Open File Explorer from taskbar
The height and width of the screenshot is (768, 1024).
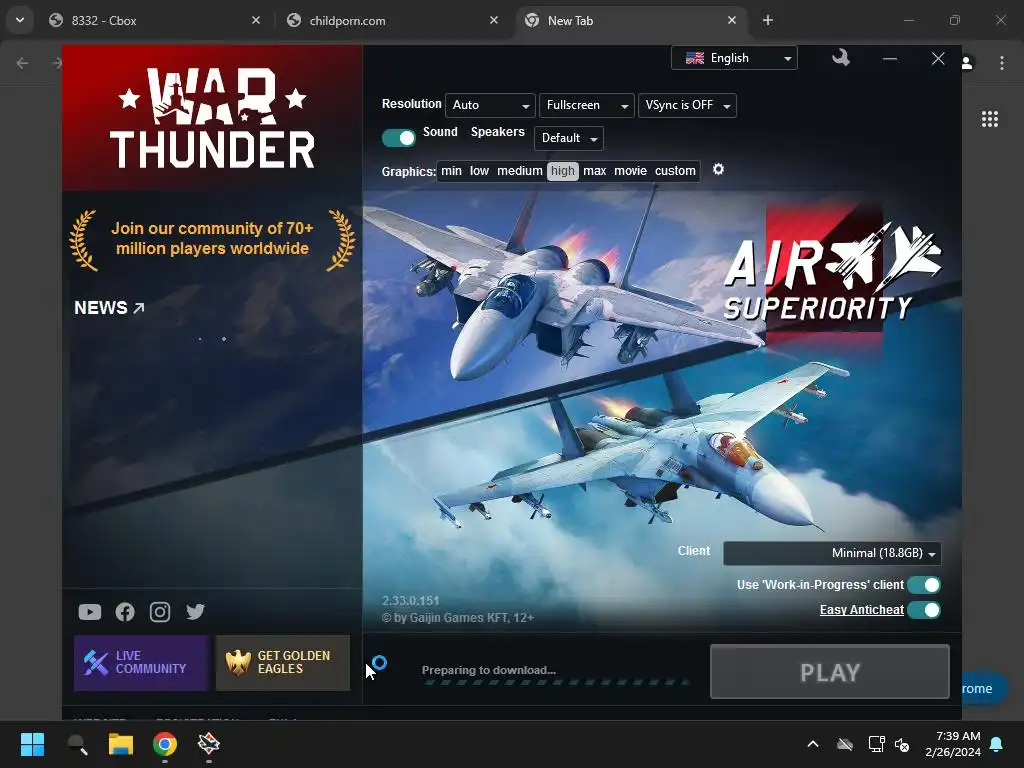tap(121, 744)
